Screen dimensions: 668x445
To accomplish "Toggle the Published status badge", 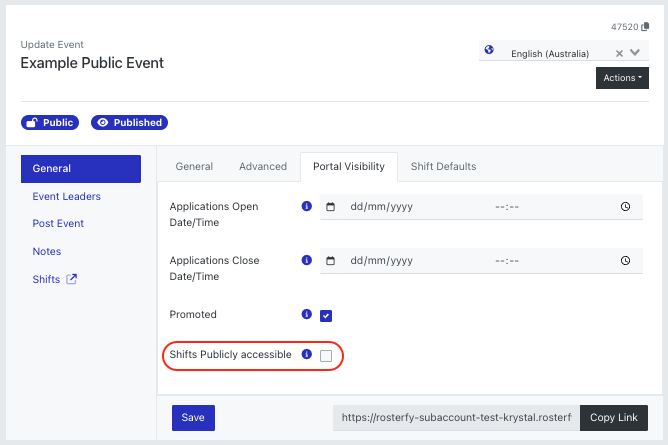I will coord(130,123).
